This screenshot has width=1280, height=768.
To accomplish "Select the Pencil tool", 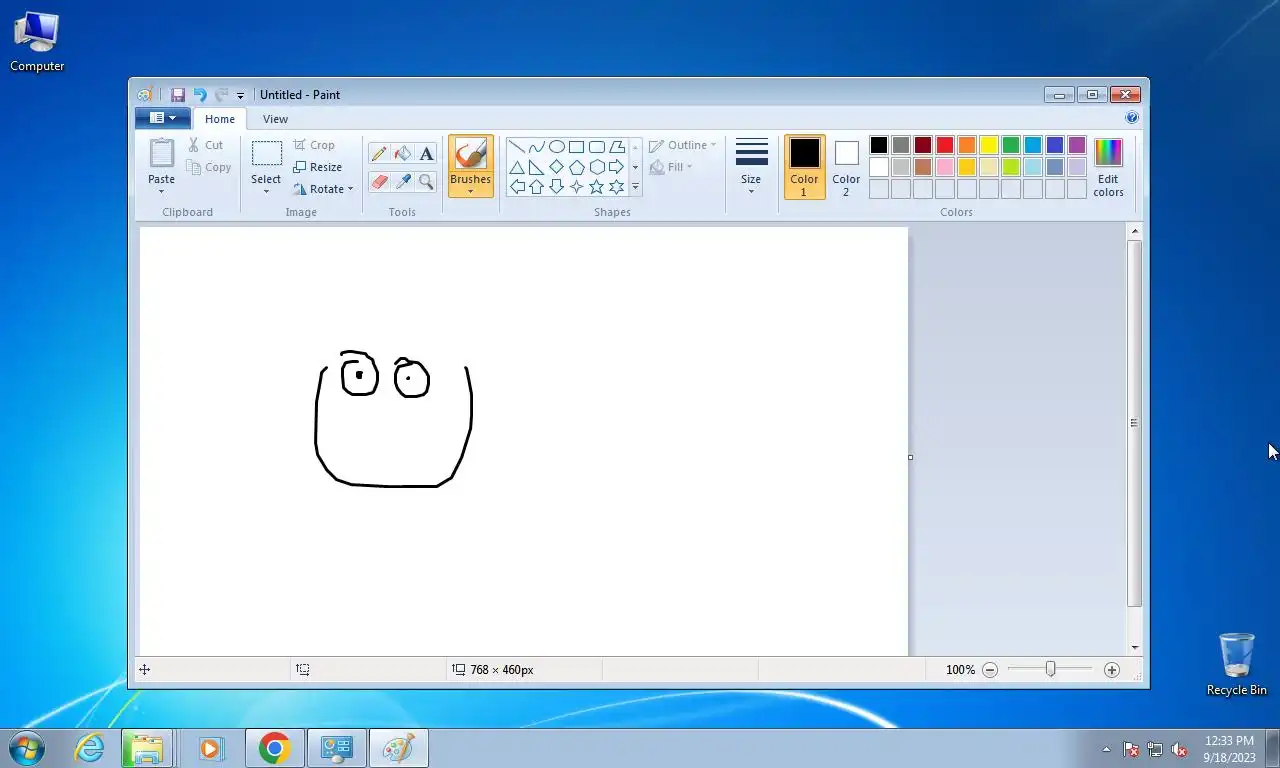I will click(x=379, y=154).
